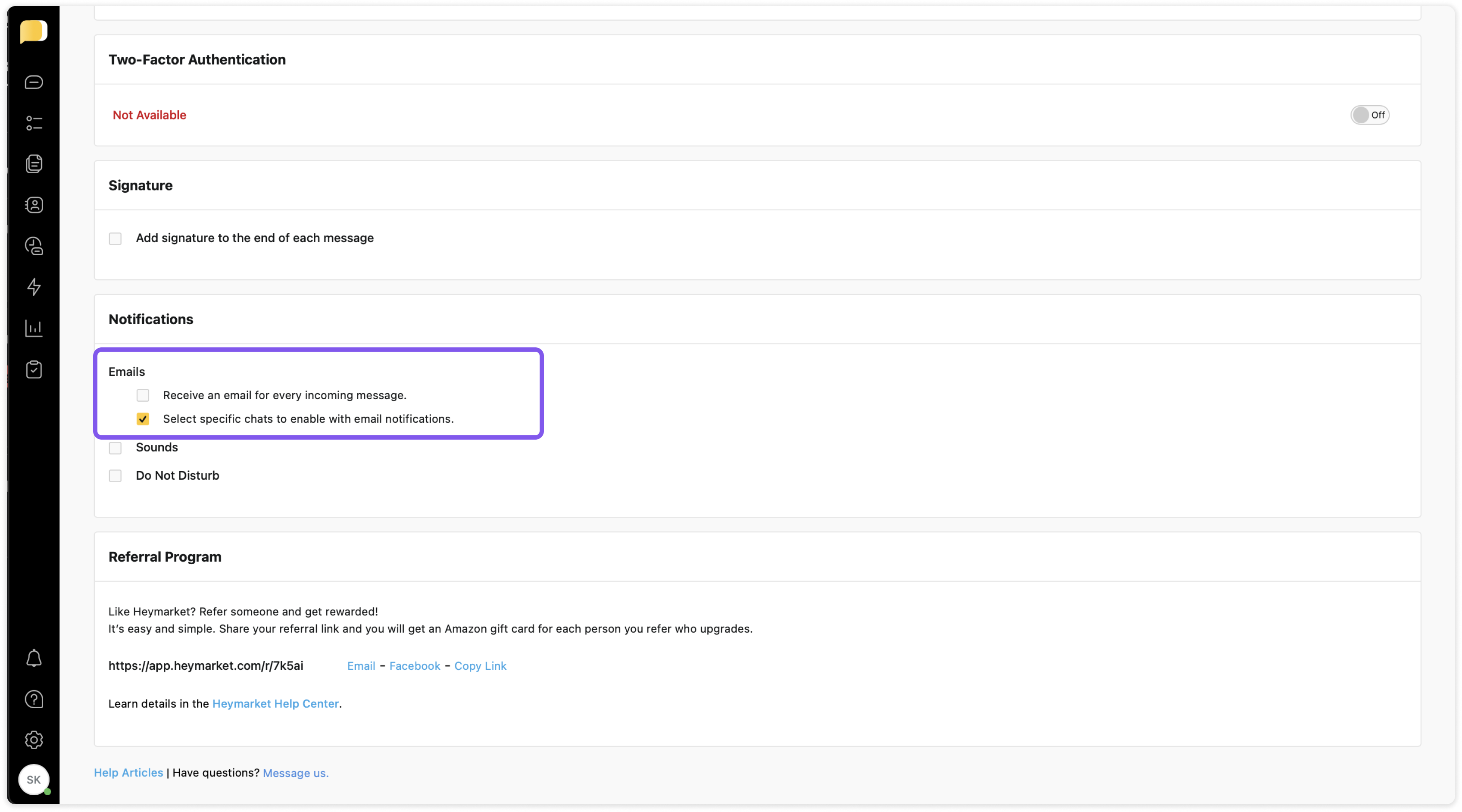Open the reports bar chart icon
Viewport: 1462px width, 812px height.
(34, 328)
